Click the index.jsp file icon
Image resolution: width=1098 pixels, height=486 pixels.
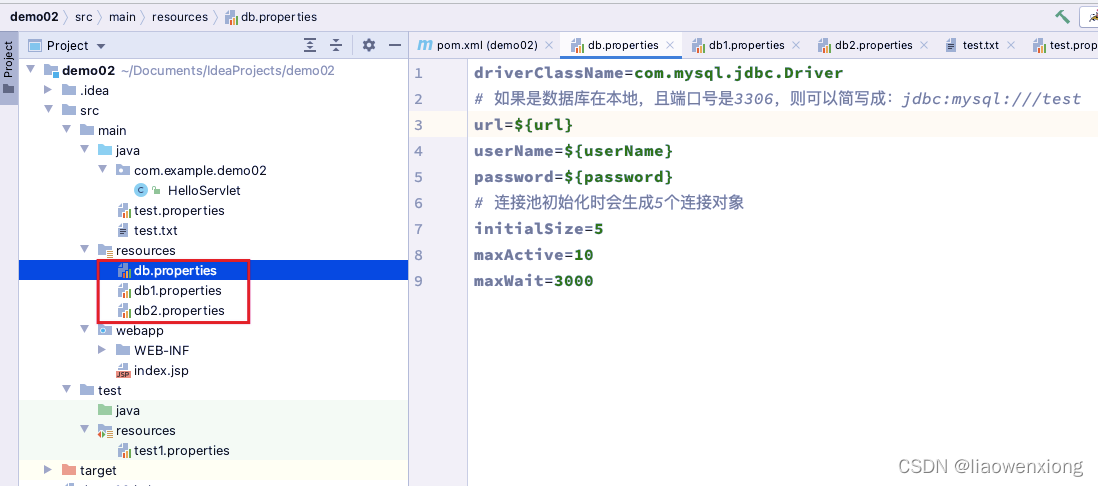pyautogui.click(x=123, y=370)
